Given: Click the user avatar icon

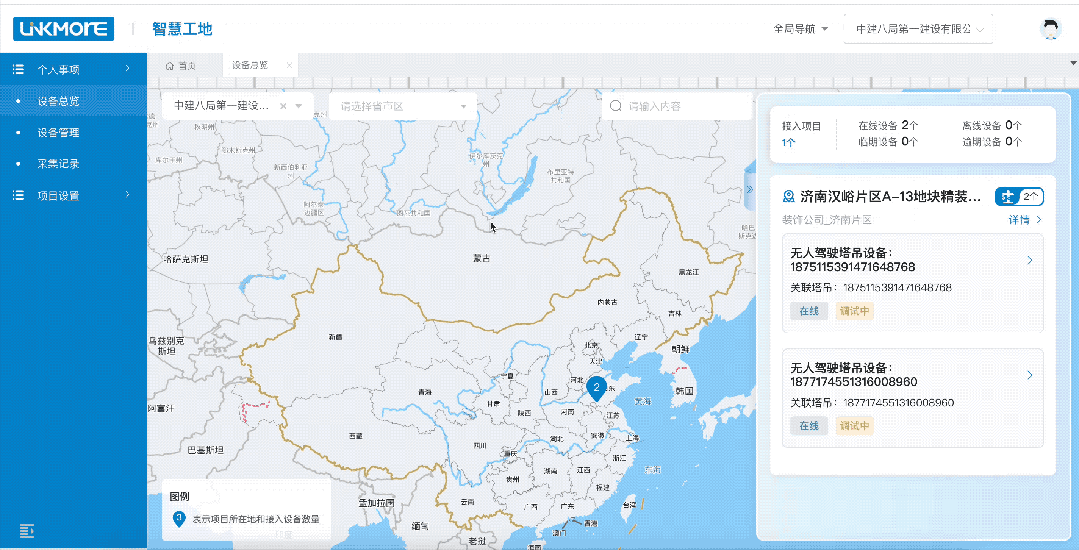Looking at the screenshot, I should [x=1049, y=29].
